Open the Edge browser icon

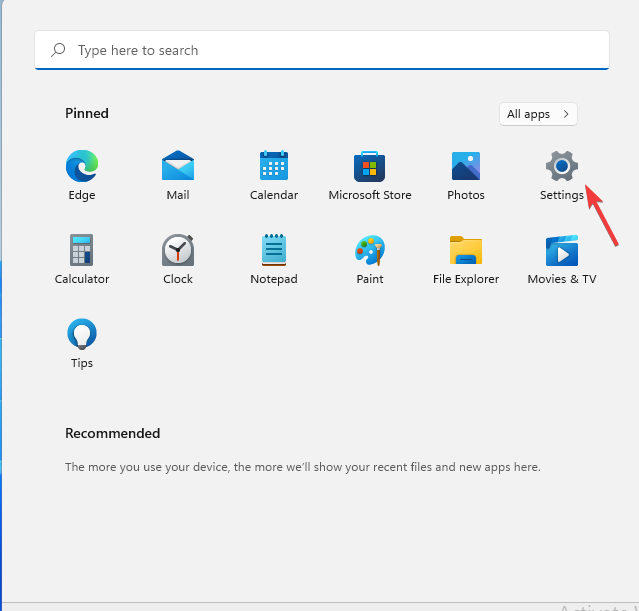(82, 166)
